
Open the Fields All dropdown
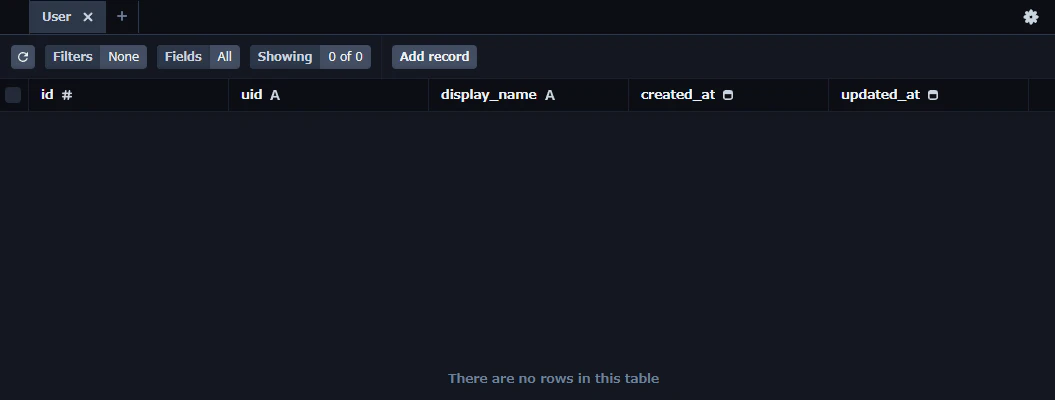coord(198,57)
